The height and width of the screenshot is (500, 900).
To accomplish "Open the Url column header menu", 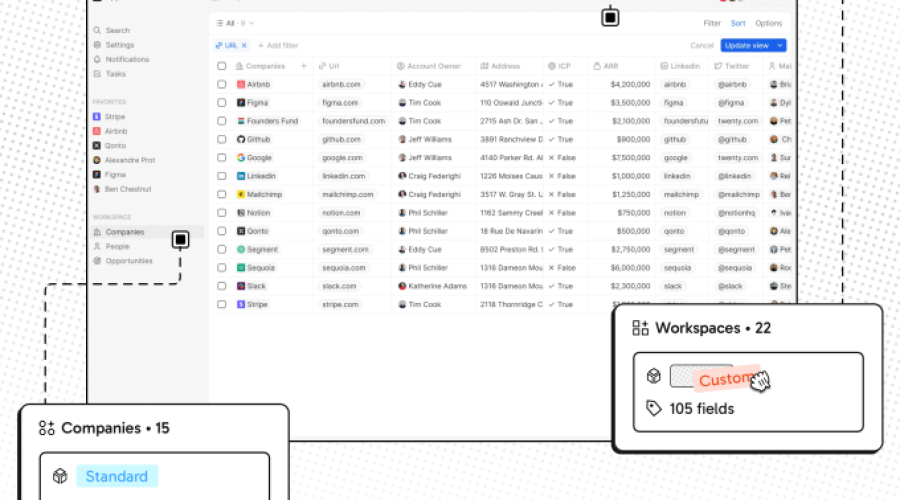I will coord(329,66).
